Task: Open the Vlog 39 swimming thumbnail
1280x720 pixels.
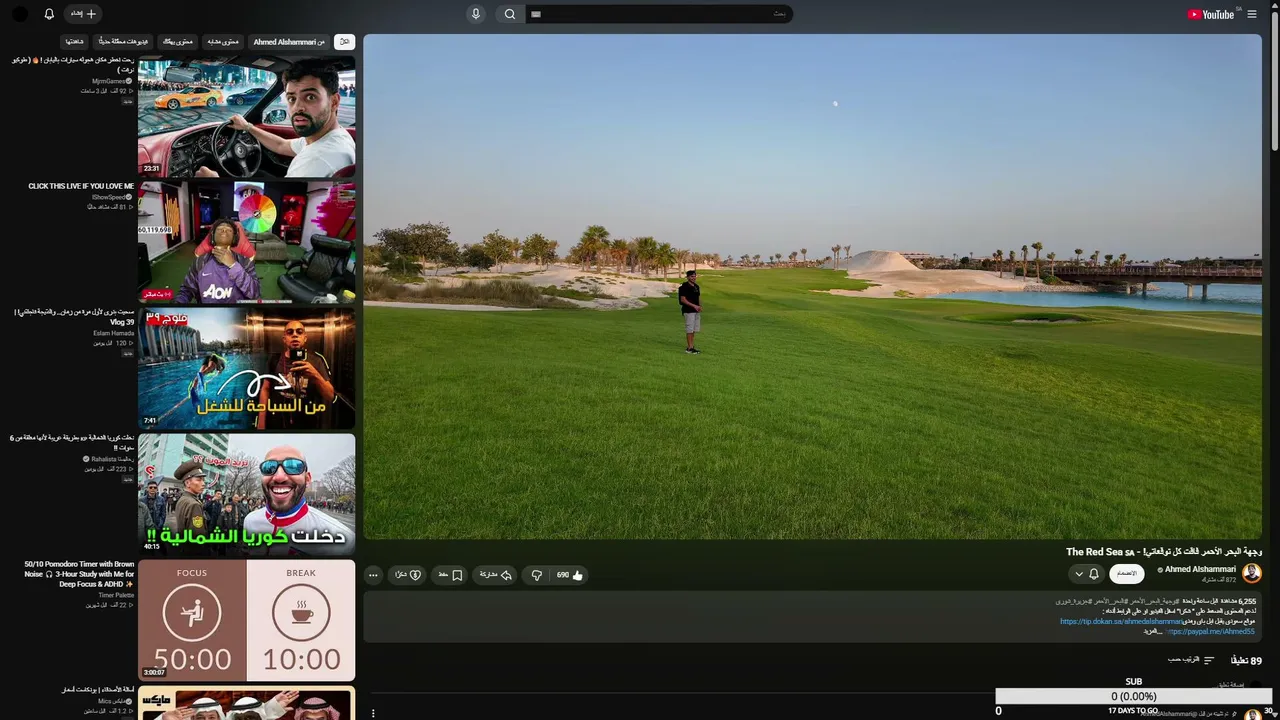Action: 246,368
